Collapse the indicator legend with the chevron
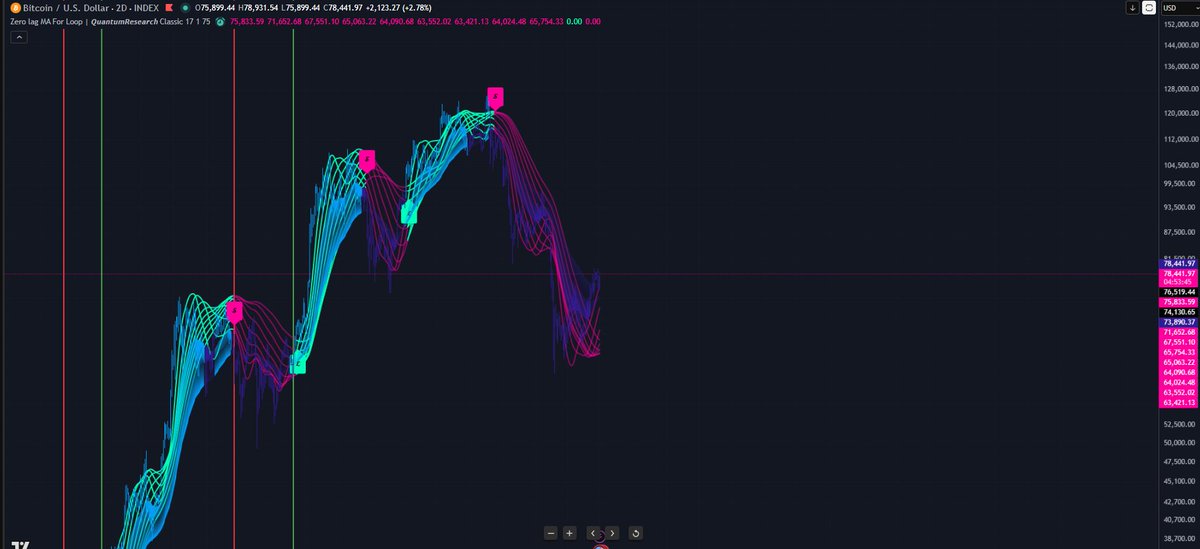This screenshot has height=549, width=1200. click(19, 37)
